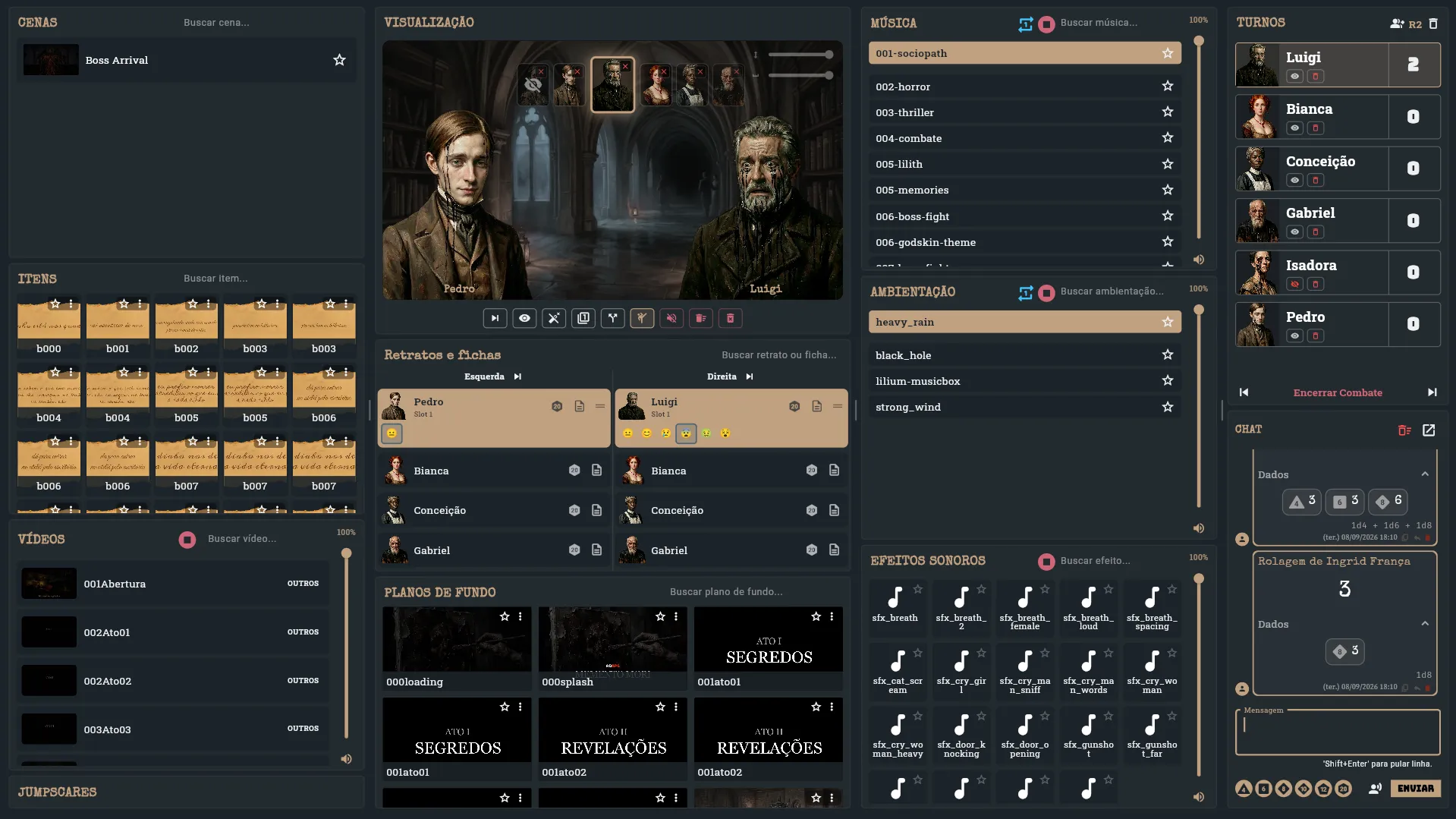This screenshot has width=1456, height=819.
Task: Select the strong_wind ambient track
Action: [1024, 407]
